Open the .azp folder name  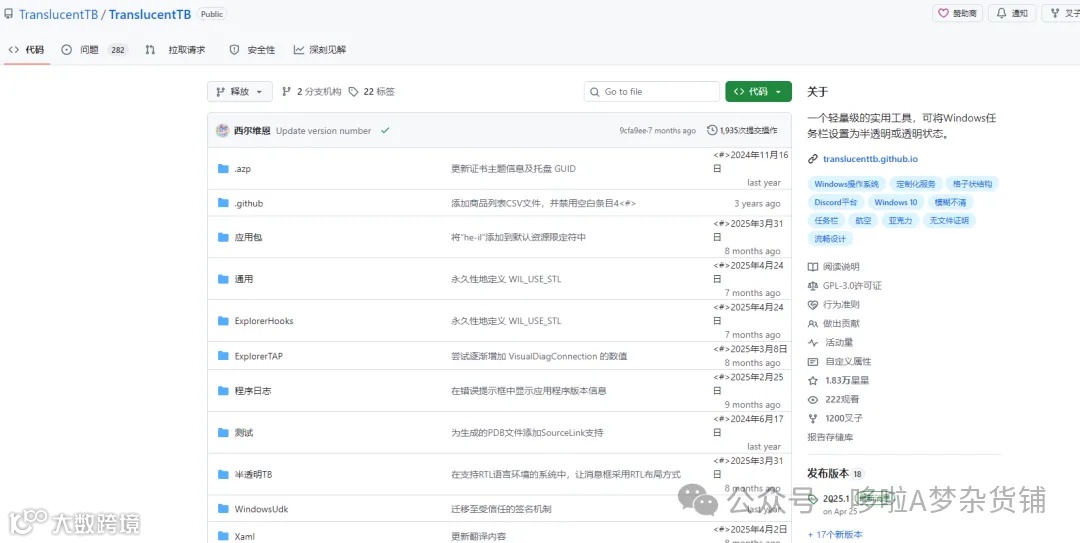(242, 169)
